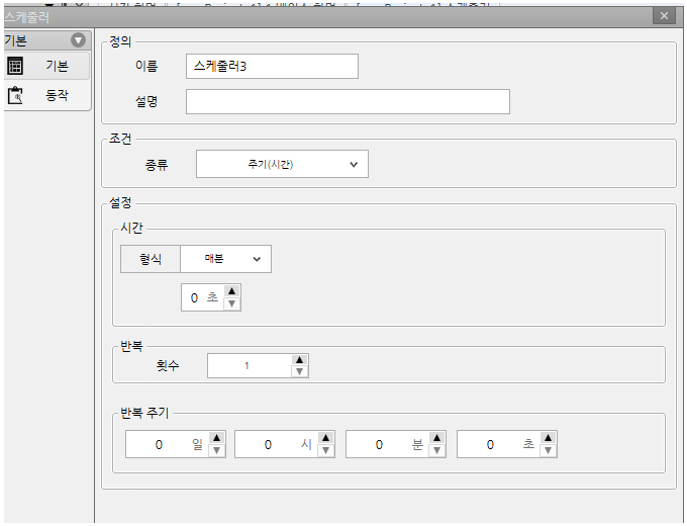Click the 횟수 label

click(167, 365)
